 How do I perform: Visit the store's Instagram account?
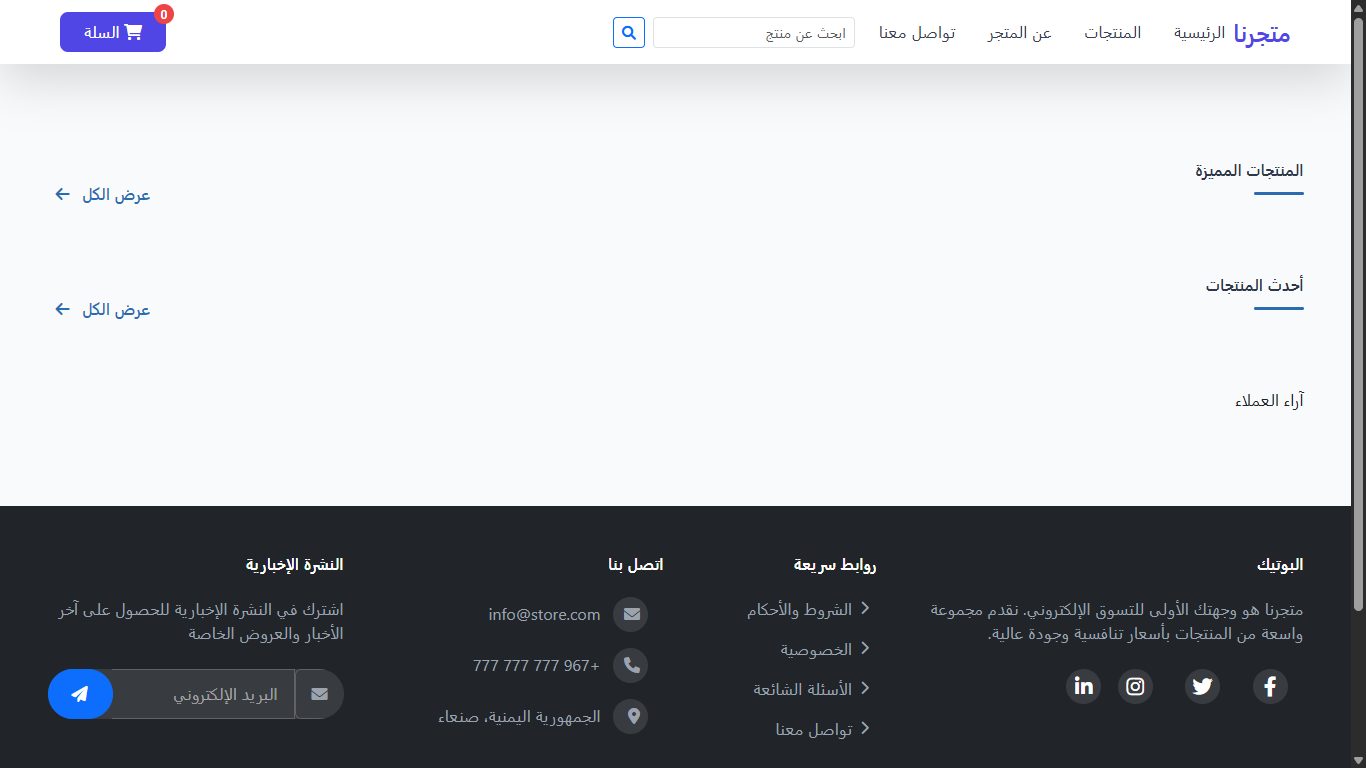click(1135, 687)
